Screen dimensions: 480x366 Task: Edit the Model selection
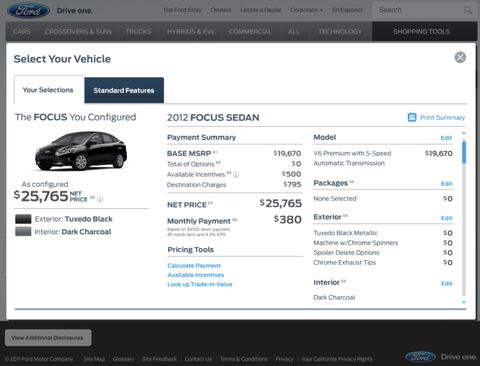point(446,138)
